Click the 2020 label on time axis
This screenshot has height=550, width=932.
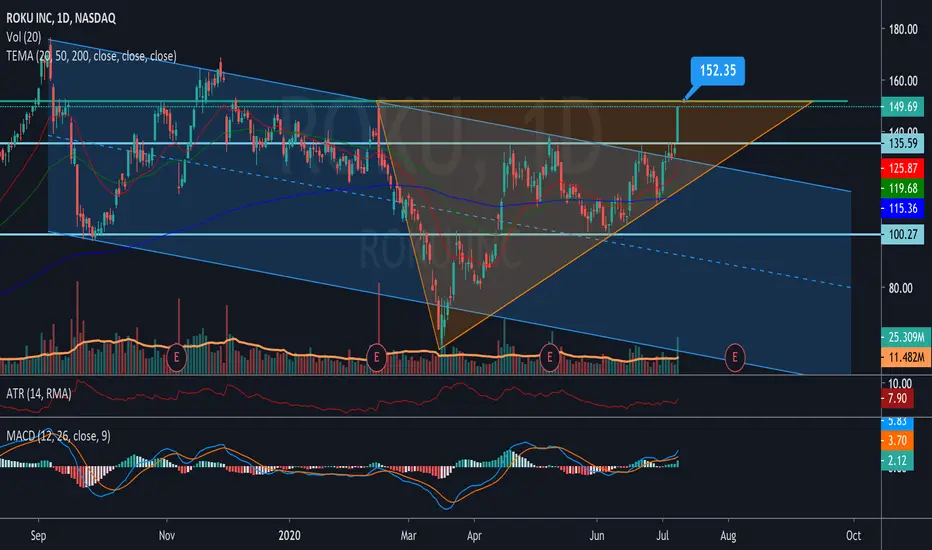point(289,536)
